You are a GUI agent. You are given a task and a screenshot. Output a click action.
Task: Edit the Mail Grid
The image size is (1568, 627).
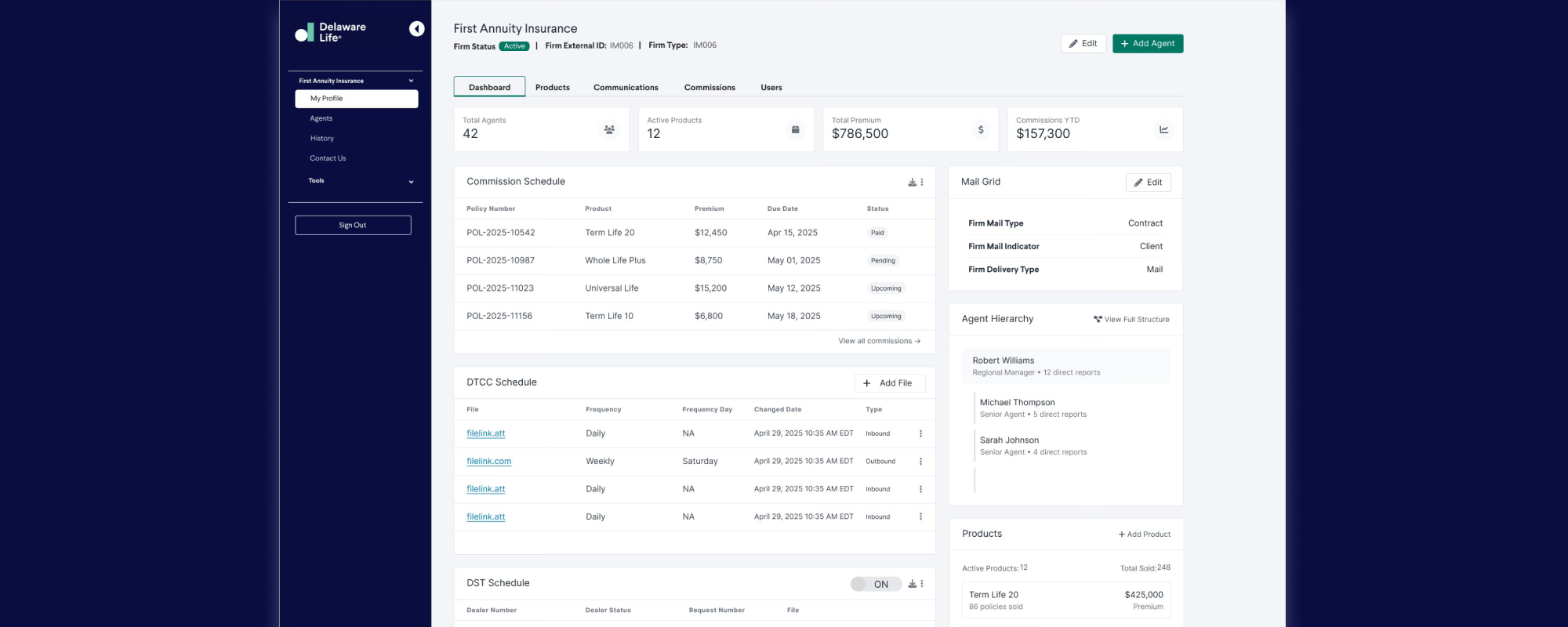(1149, 183)
